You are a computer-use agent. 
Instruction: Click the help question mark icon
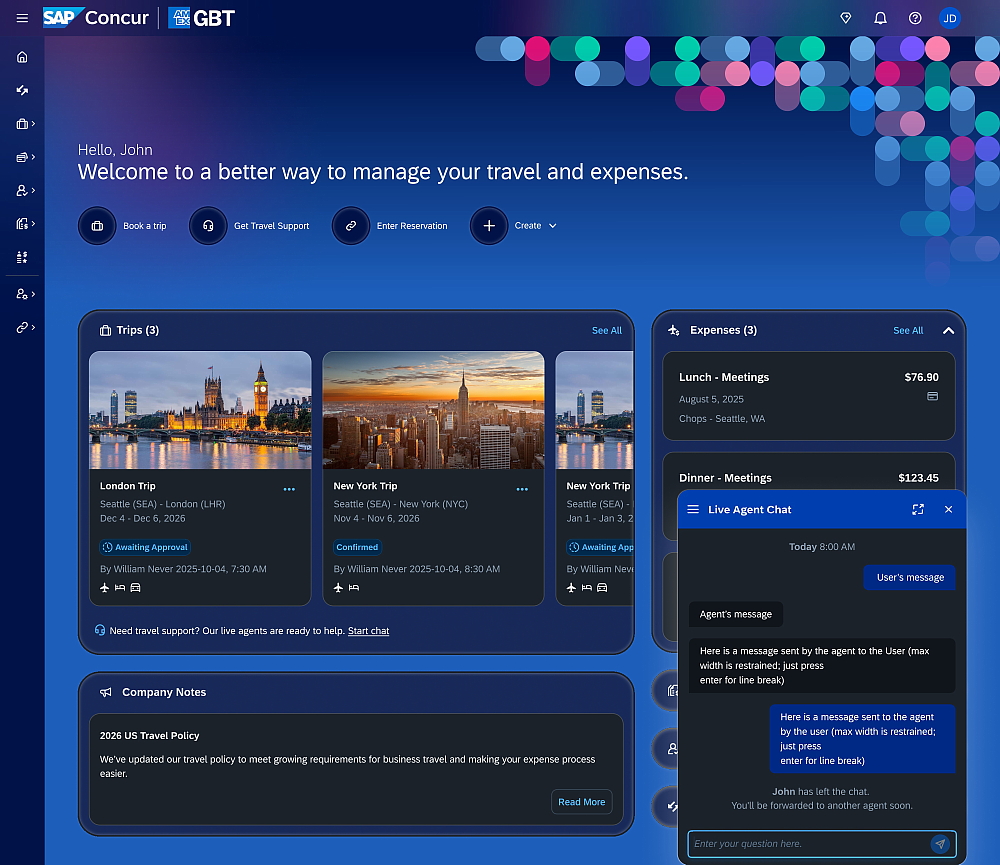click(x=915, y=18)
